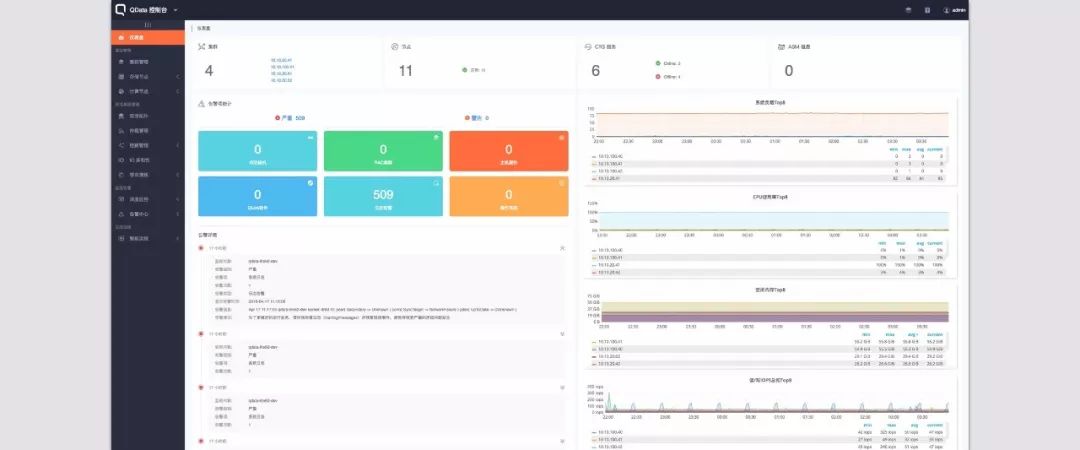Click the icon in the 509 card corner

coord(436,183)
